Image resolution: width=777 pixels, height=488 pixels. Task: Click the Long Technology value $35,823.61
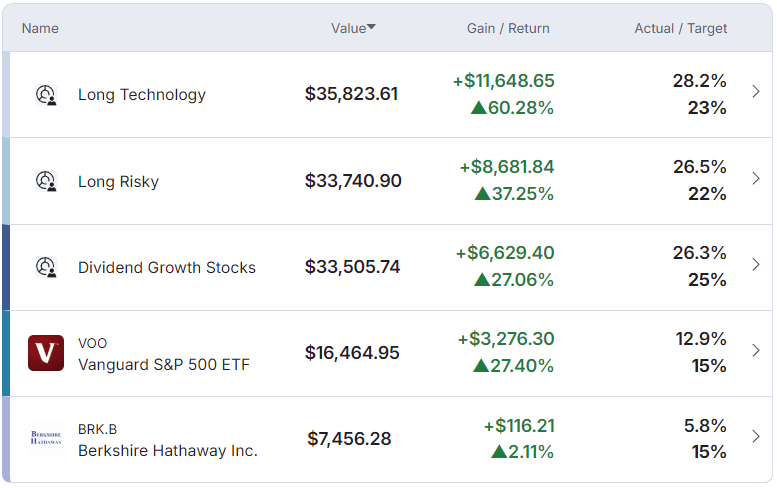click(351, 95)
